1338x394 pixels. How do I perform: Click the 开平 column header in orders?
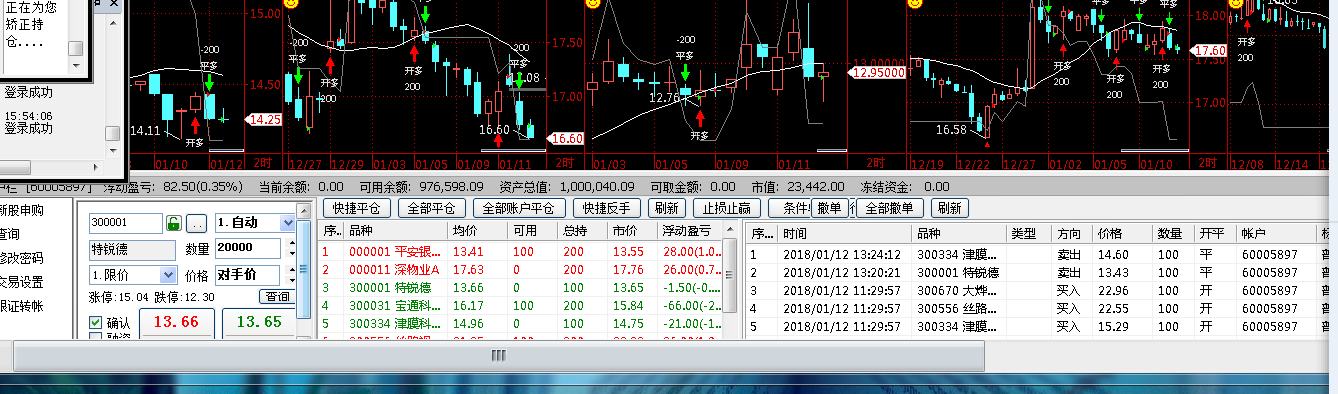pos(1216,234)
